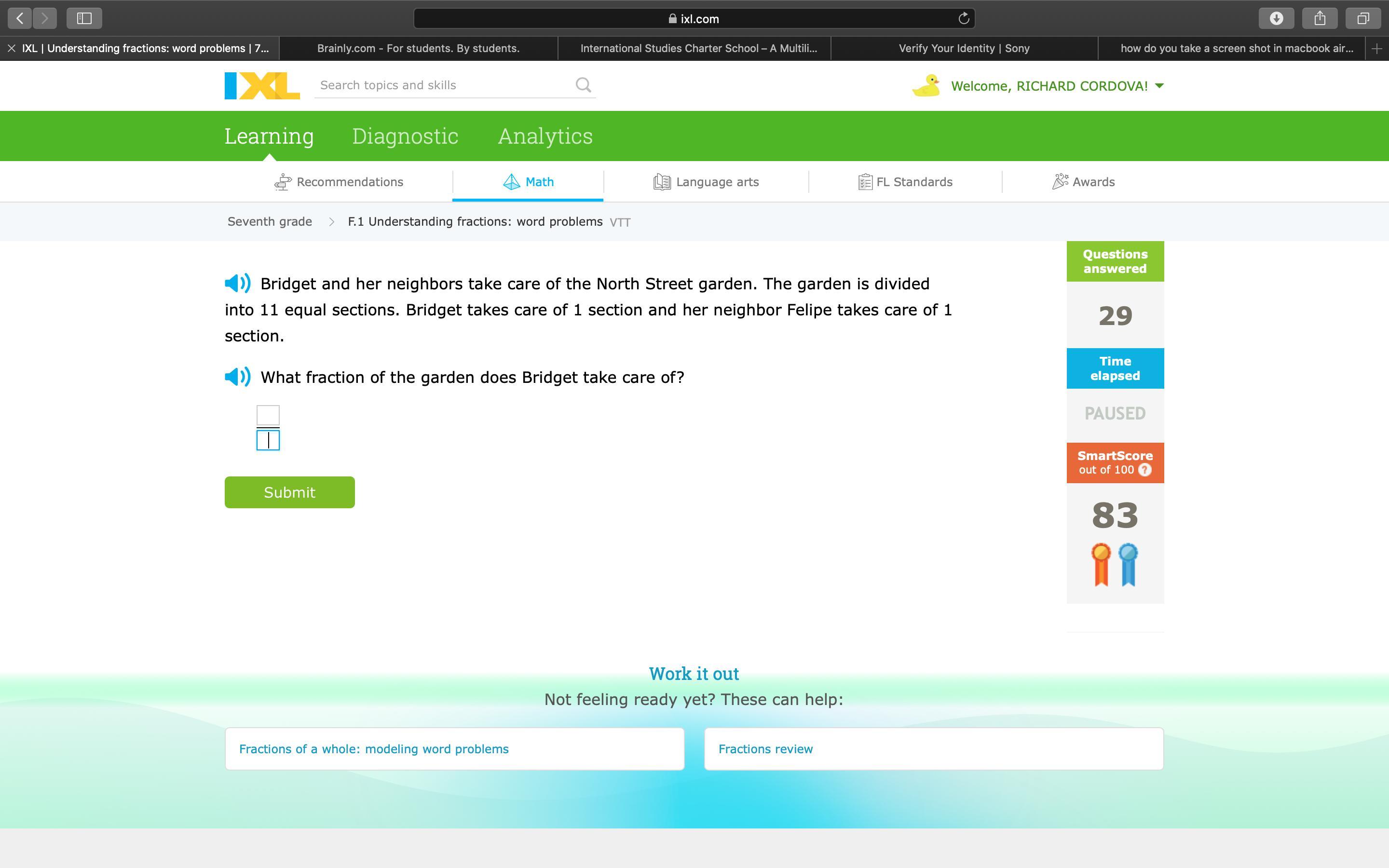Toggle the Safari sidebar button

[84, 18]
